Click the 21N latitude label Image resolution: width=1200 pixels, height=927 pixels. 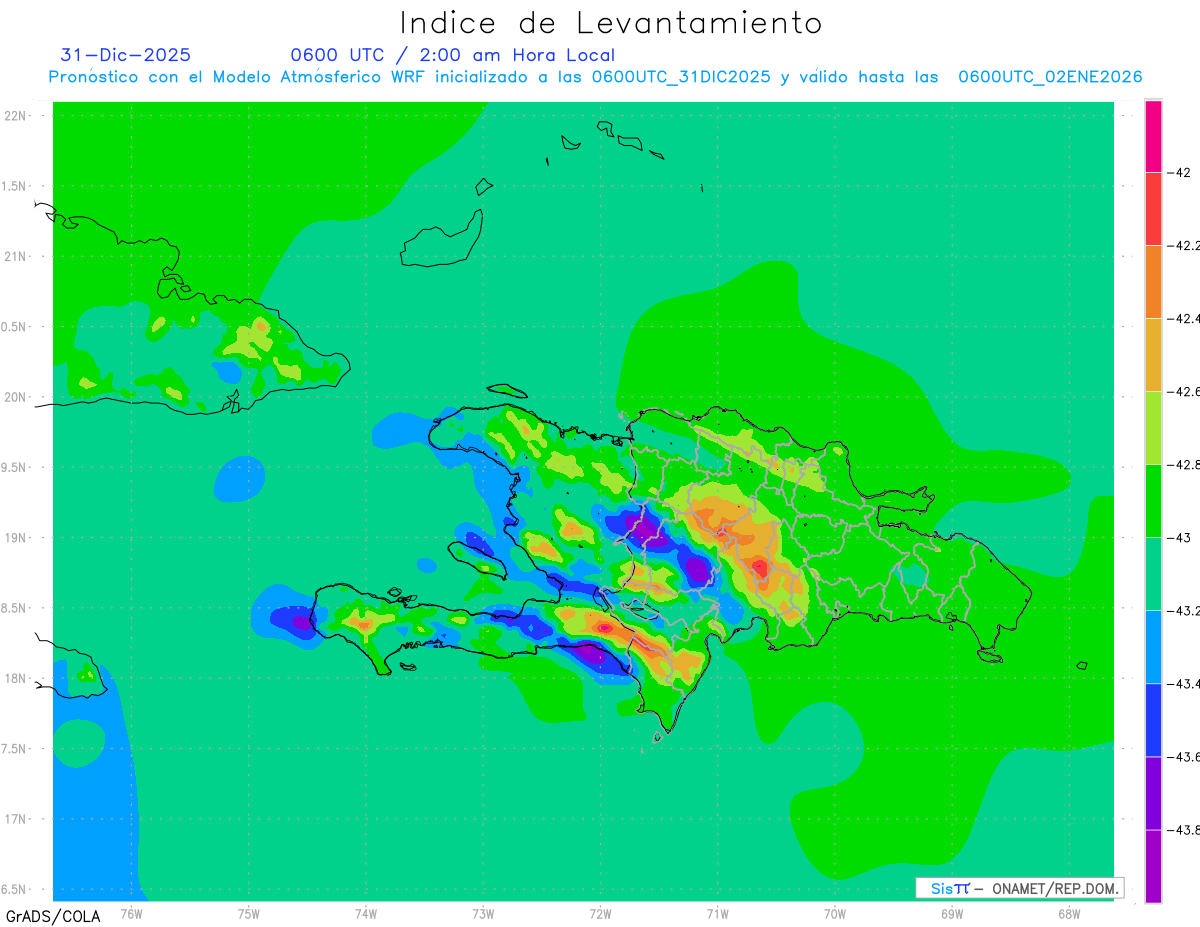(x=17, y=256)
